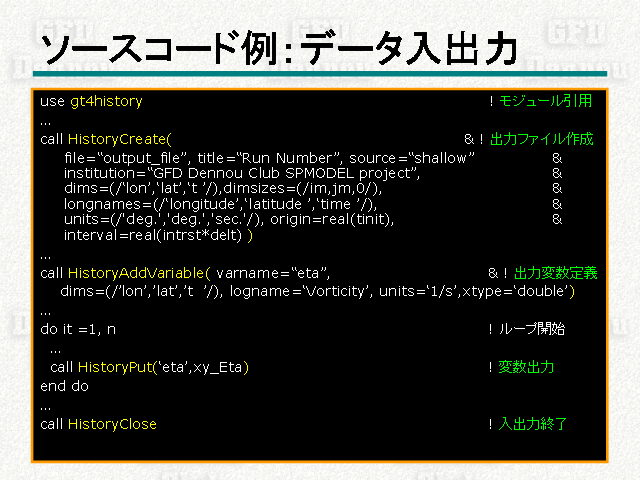Click the end do statement

click(x=64, y=385)
